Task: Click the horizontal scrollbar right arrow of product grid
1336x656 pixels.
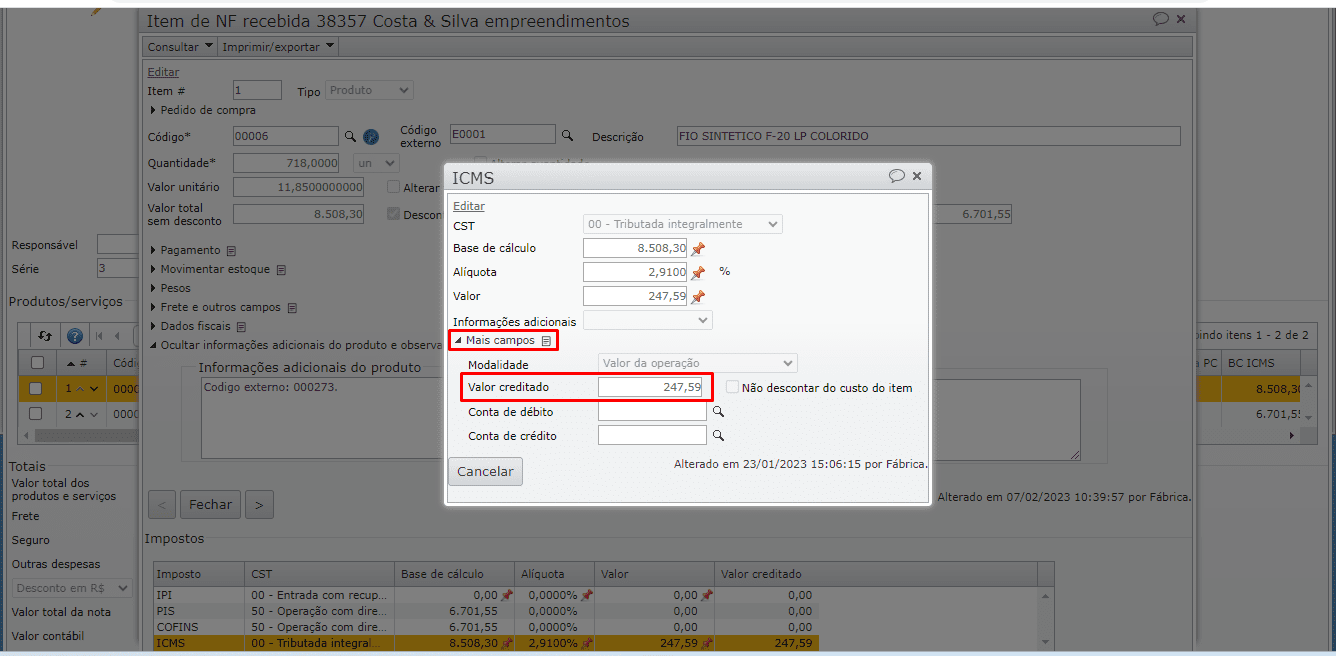Action: pos(1291,436)
